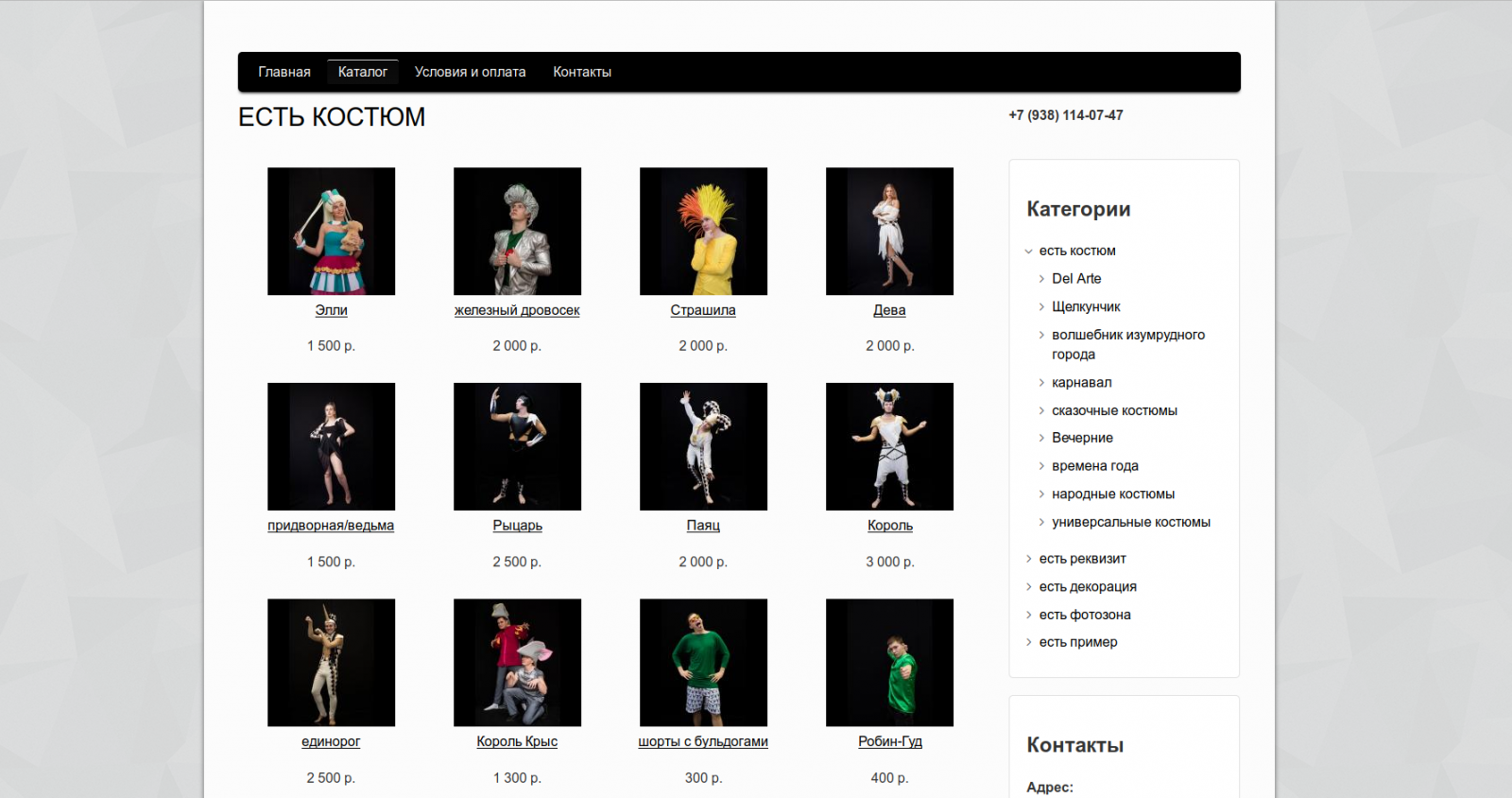Click the ЕСТЬ КОСТЮМ page heading
1512x798 pixels.
[x=332, y=117]
